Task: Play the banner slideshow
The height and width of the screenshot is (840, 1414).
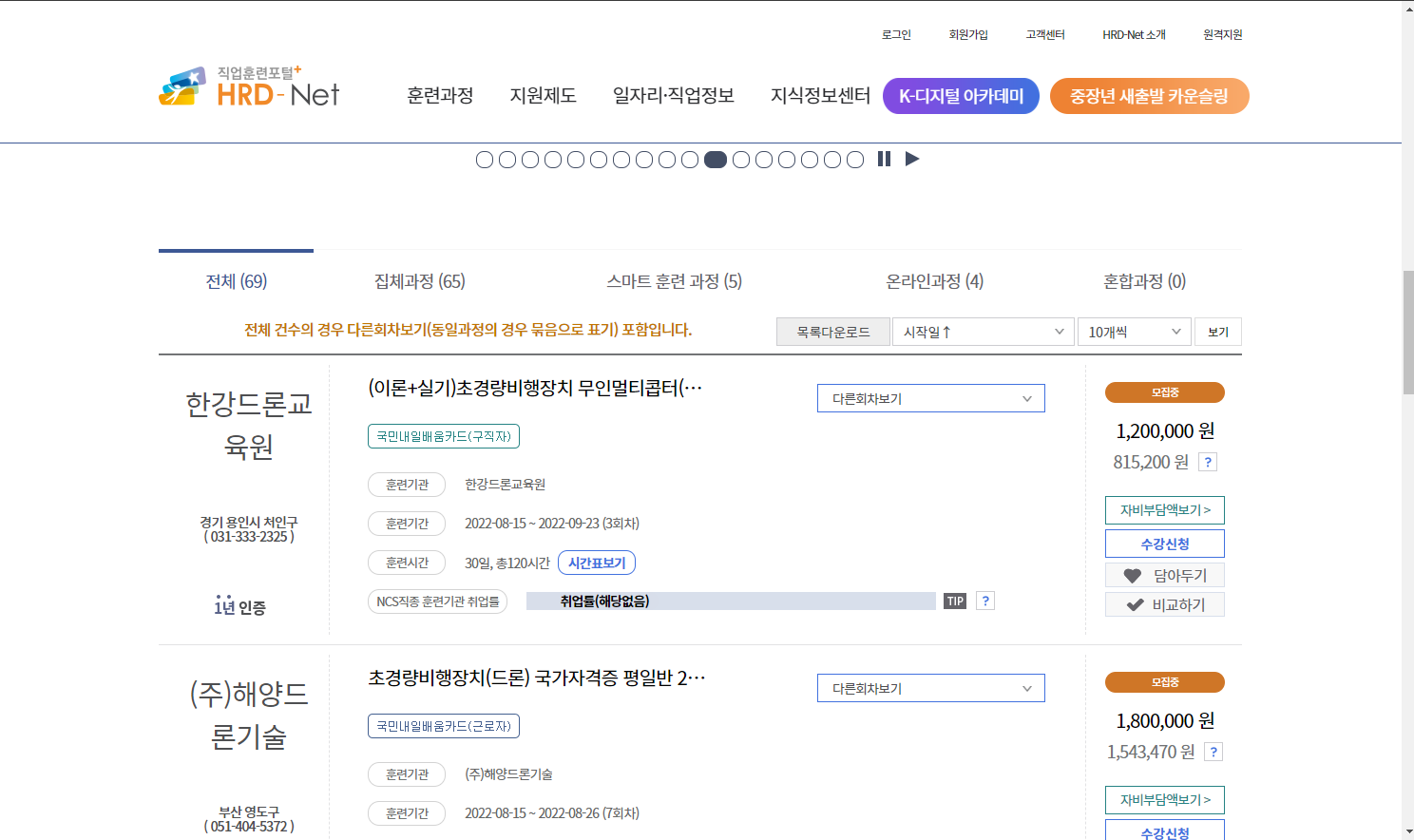Action: pos(911,159)
